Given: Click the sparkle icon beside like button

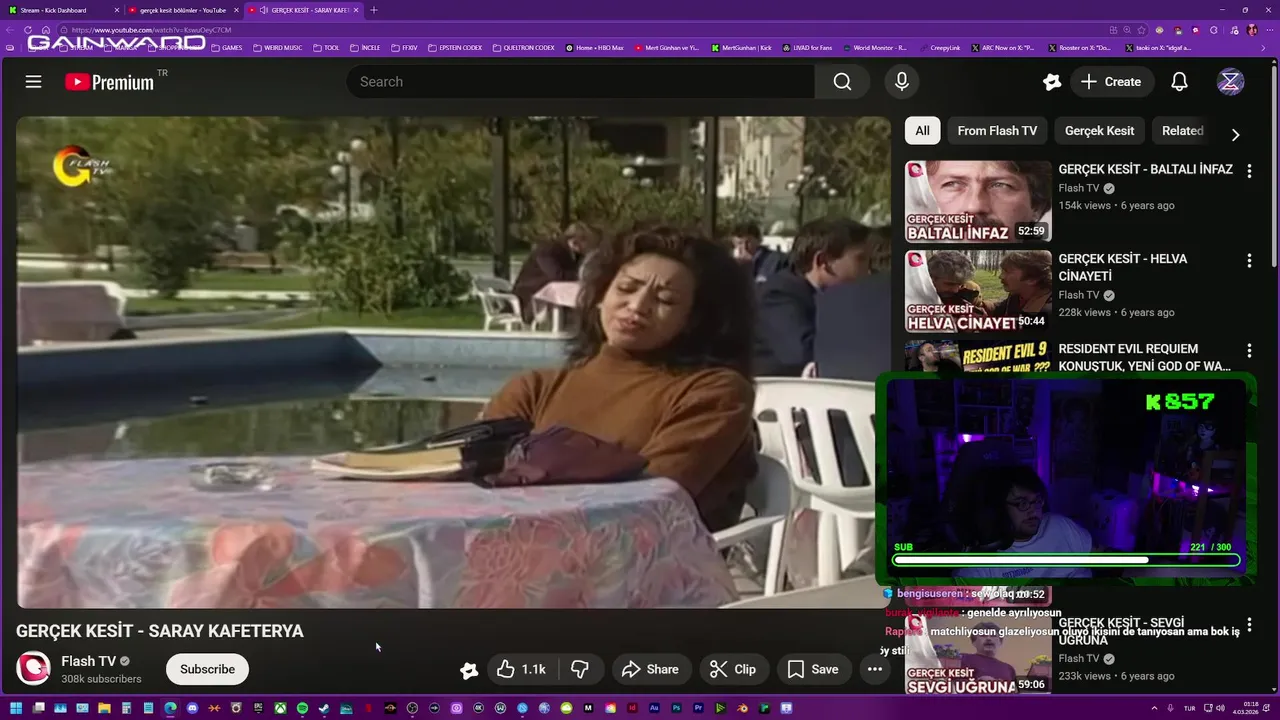Looking at the screenshot, I should tap(468, 670).
